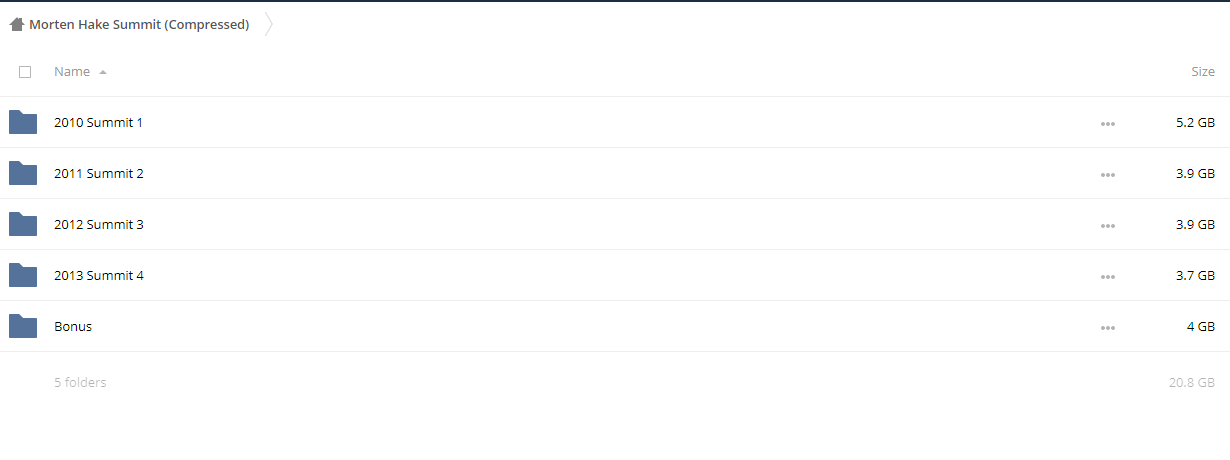Go to Morten Hake Summit (Compressed) breadcrumb
The height and width of the screenshot is (460, 1230).
tap(139, 25)
